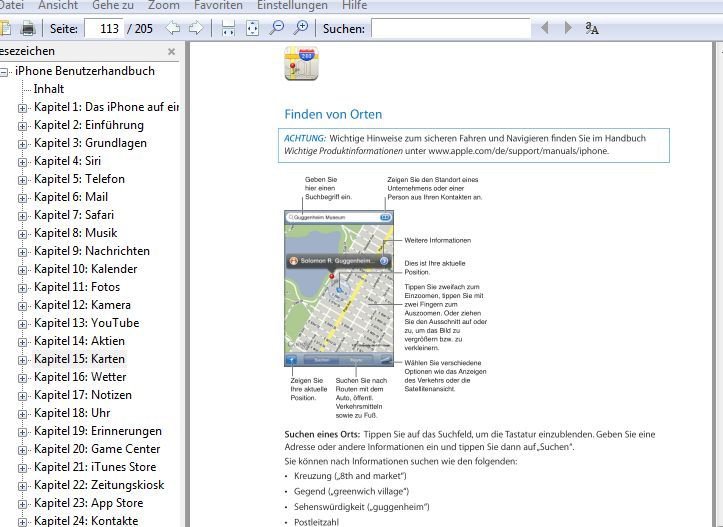Click the 'Suchen eines Orts:' text
723x527 pixels.
[x=322, y=434]
